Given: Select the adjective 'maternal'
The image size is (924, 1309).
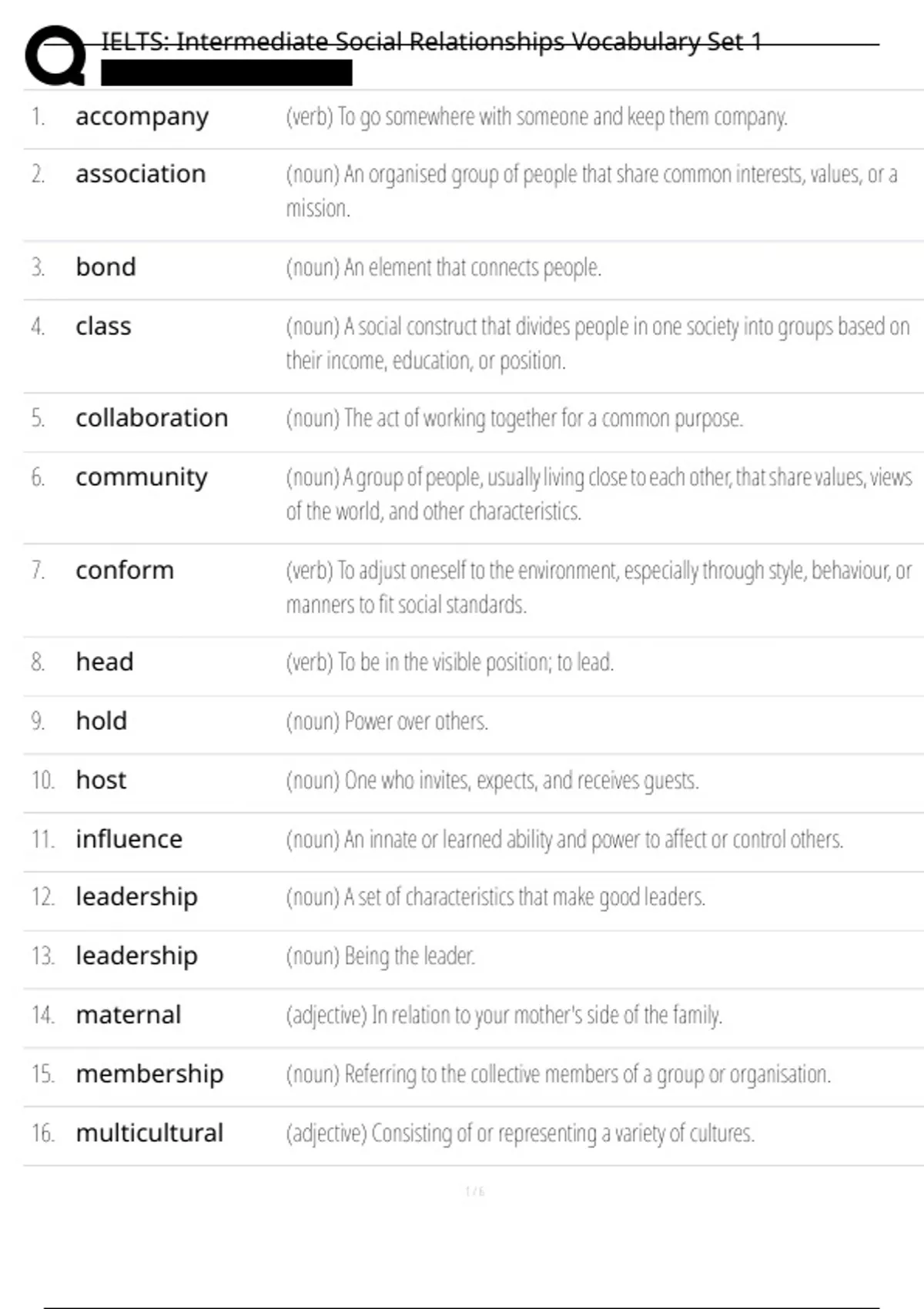Looking at the screenshot, I should point(128,1015).
